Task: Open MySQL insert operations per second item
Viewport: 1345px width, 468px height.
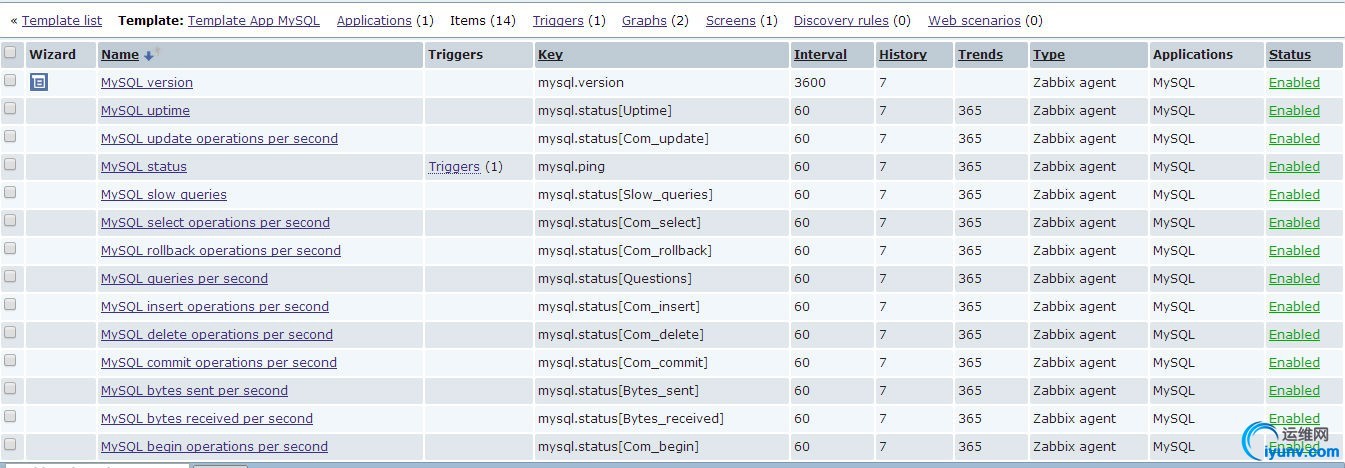Action: (x=215, y=307)
